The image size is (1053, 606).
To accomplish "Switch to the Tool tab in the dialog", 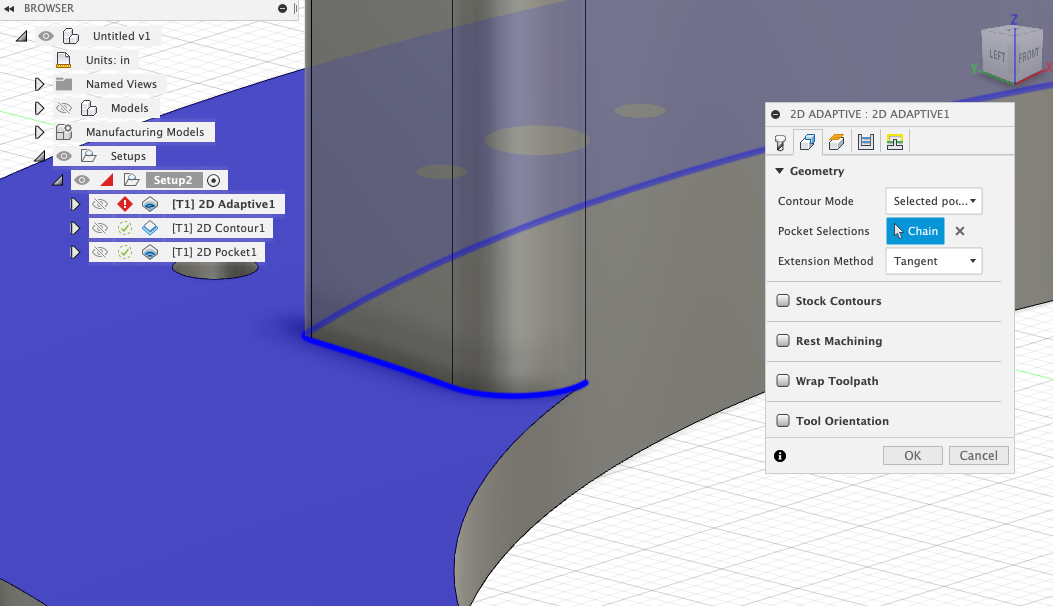I will (781, 140).
